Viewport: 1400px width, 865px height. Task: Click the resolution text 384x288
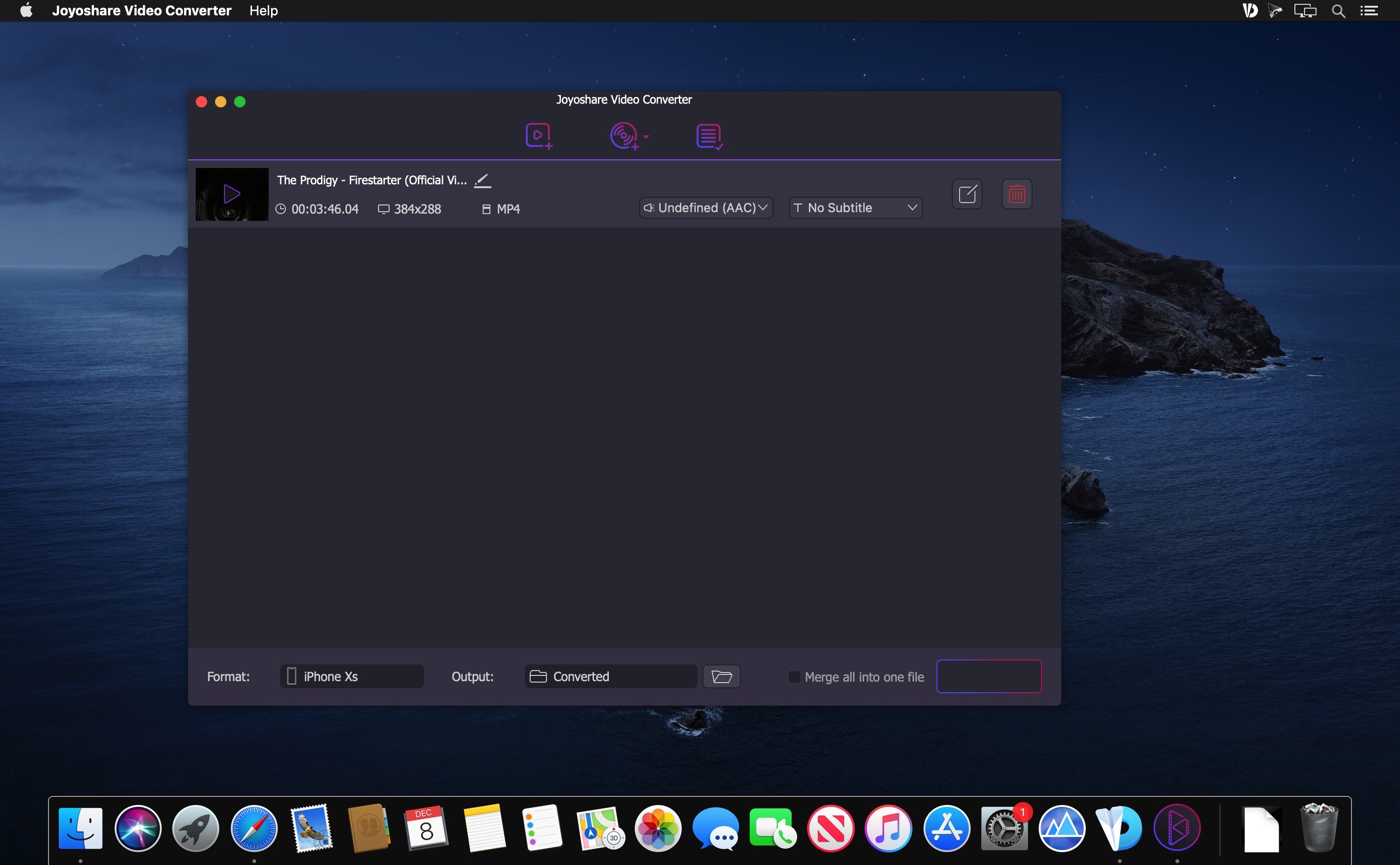[x=417, y=209]
